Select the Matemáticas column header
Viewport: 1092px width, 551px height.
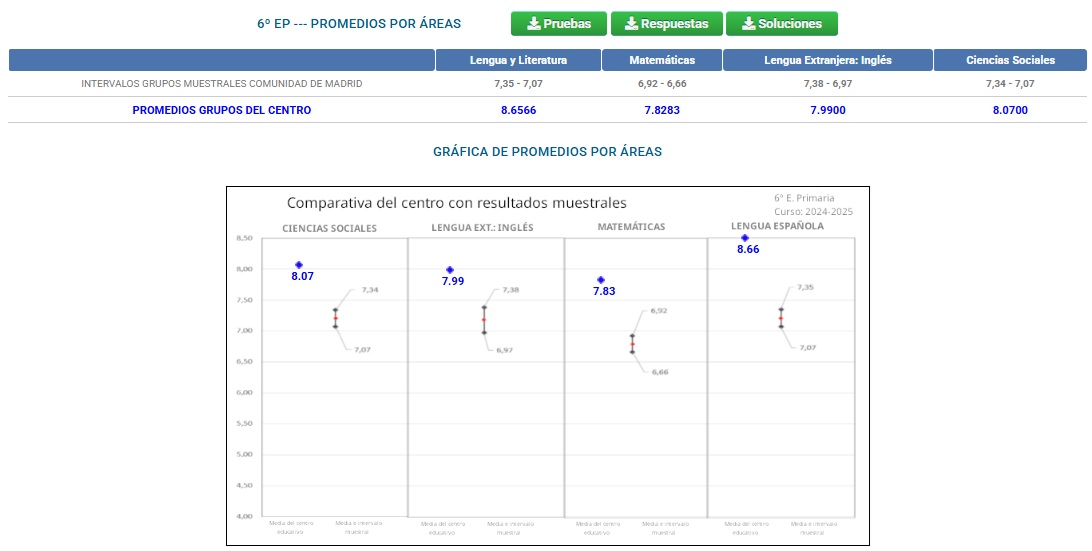click(x=661, y=60)
